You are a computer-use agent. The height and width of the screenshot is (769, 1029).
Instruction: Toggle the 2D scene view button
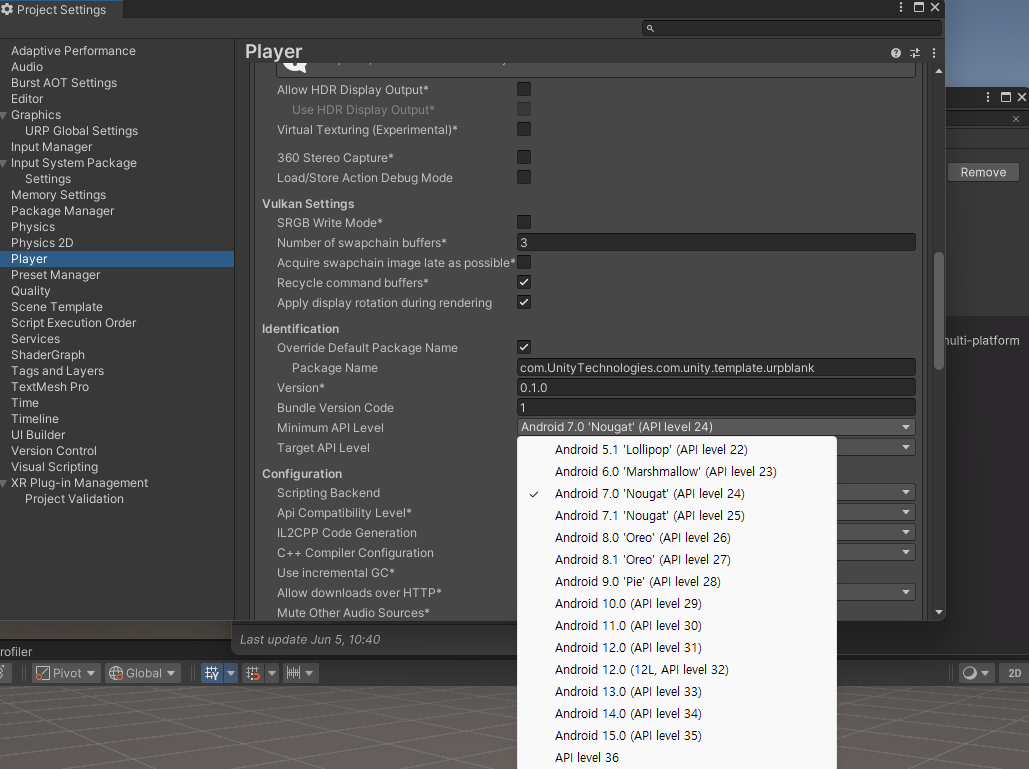pos(1015,673)
